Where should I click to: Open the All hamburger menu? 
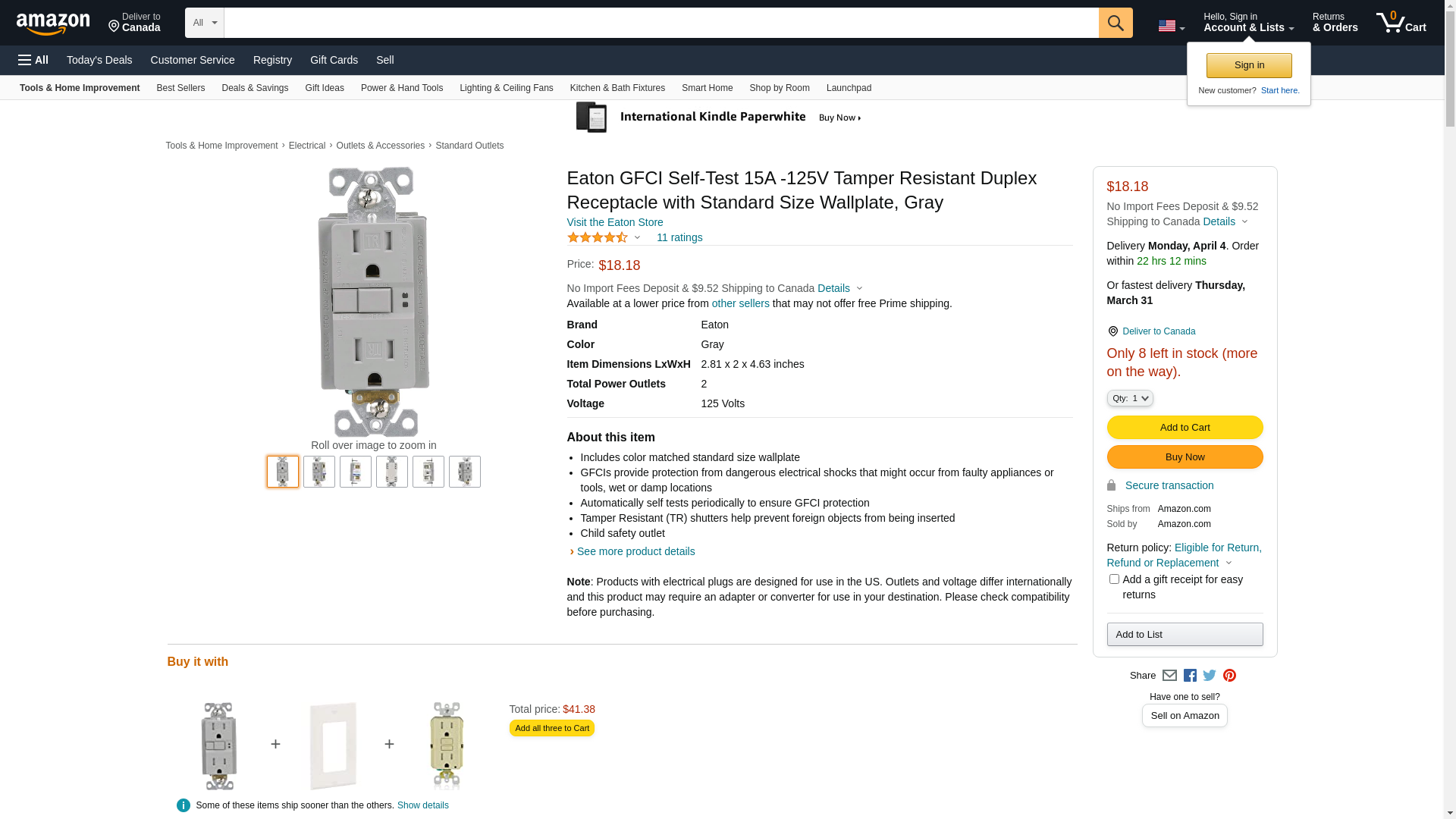[33, 60]
